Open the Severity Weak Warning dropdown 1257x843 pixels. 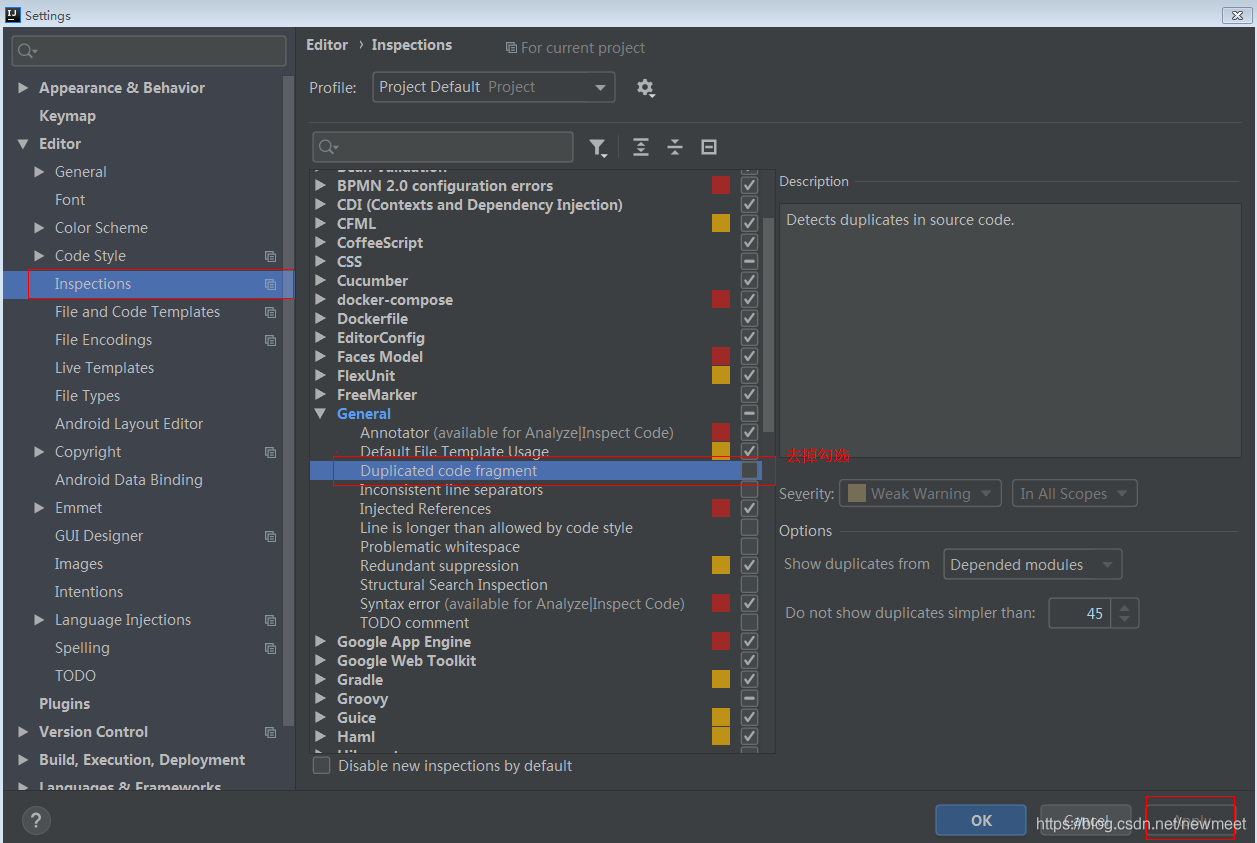[x=920, y=494]
